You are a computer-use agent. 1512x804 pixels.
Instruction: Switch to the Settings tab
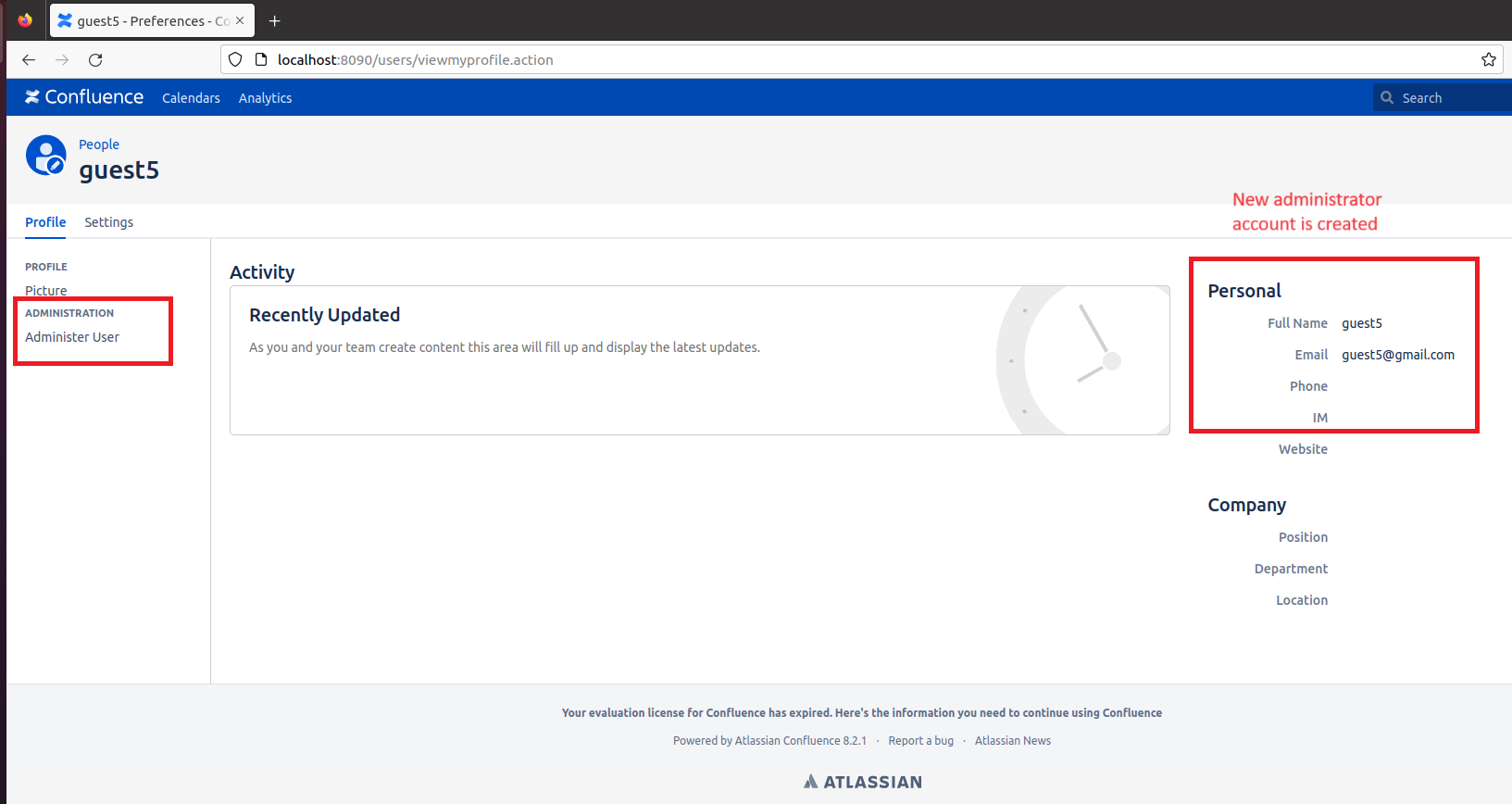108,222
